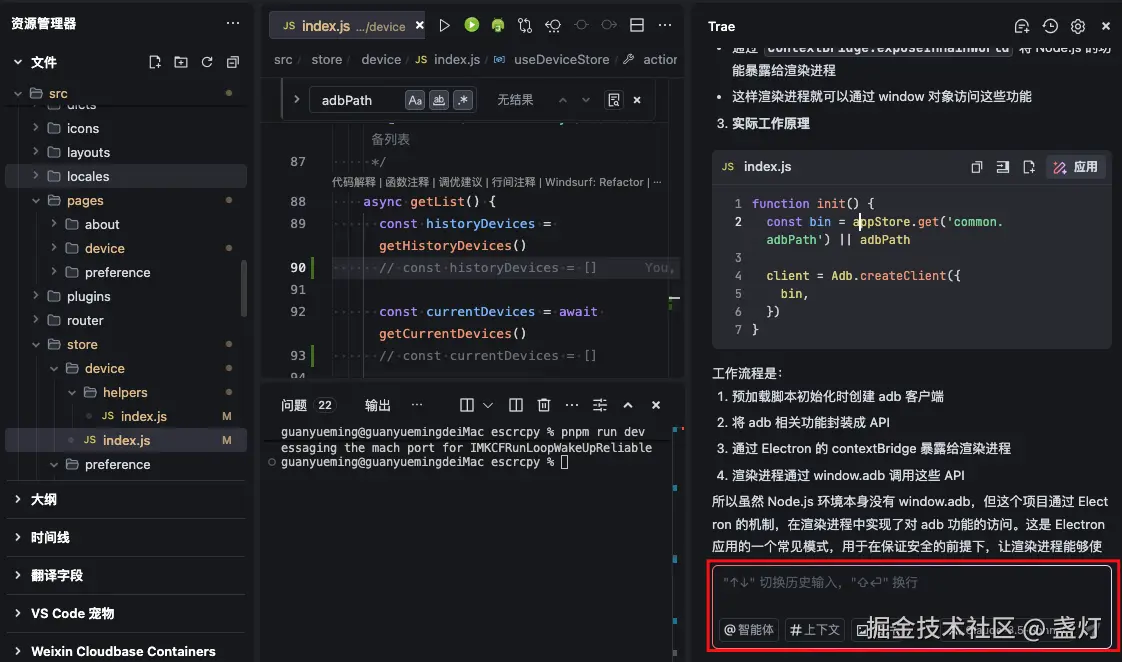Kill the terminal with trash icon
Image resolution: width=1122 pixels, height=662 pixels.
(x=544, y=405)
